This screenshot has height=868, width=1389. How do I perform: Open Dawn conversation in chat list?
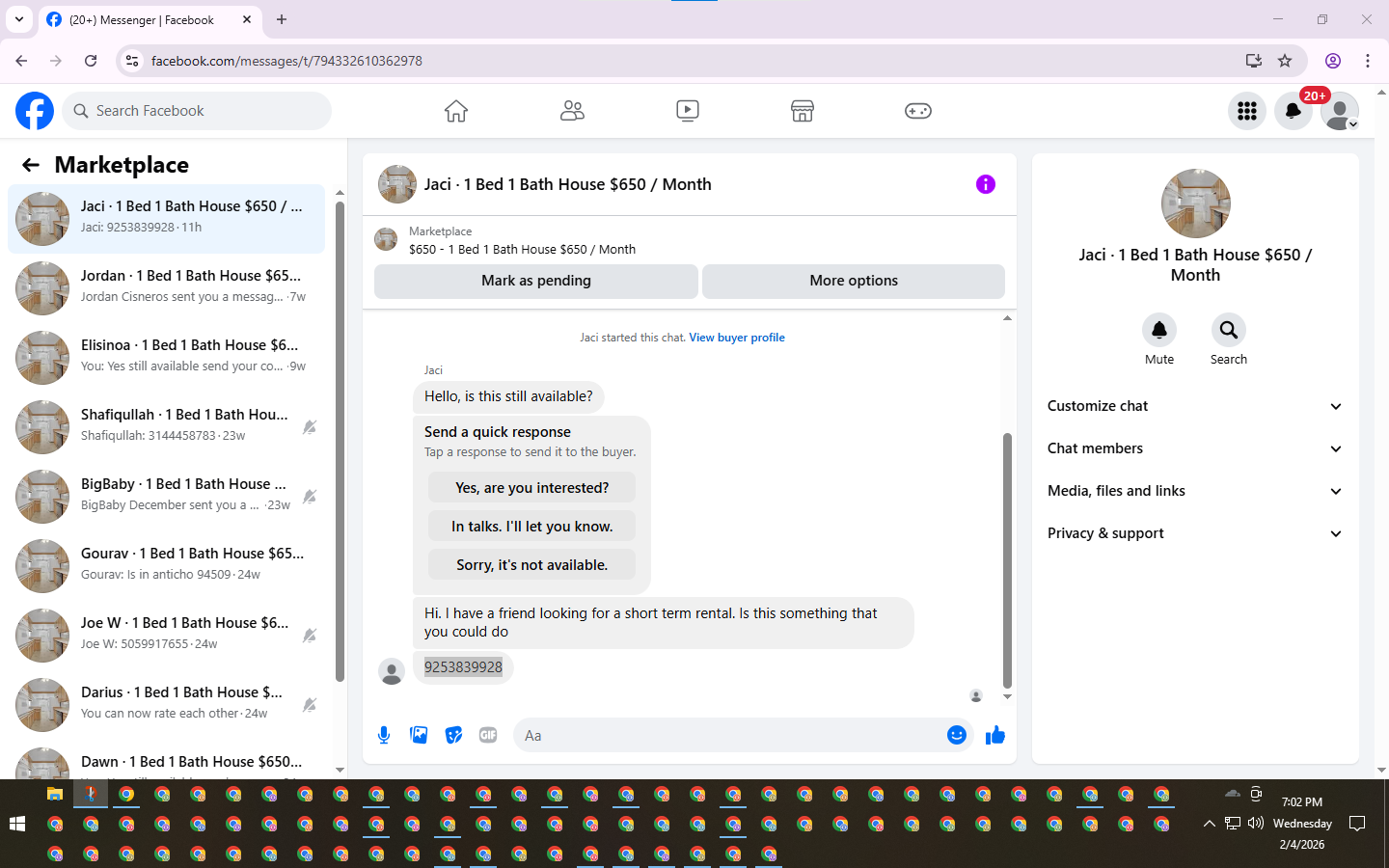pyautogui.click(x=166, y=761)
